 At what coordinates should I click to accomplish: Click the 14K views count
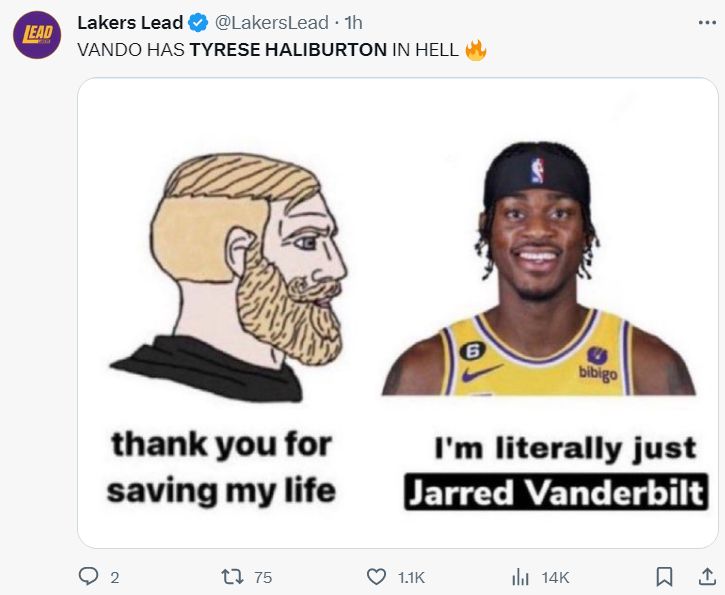555,577
